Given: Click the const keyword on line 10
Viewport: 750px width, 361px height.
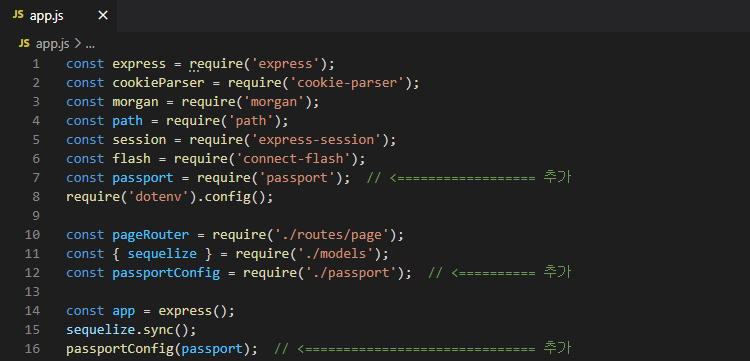Looking at the screenshot, I should (x=85, y=235).
